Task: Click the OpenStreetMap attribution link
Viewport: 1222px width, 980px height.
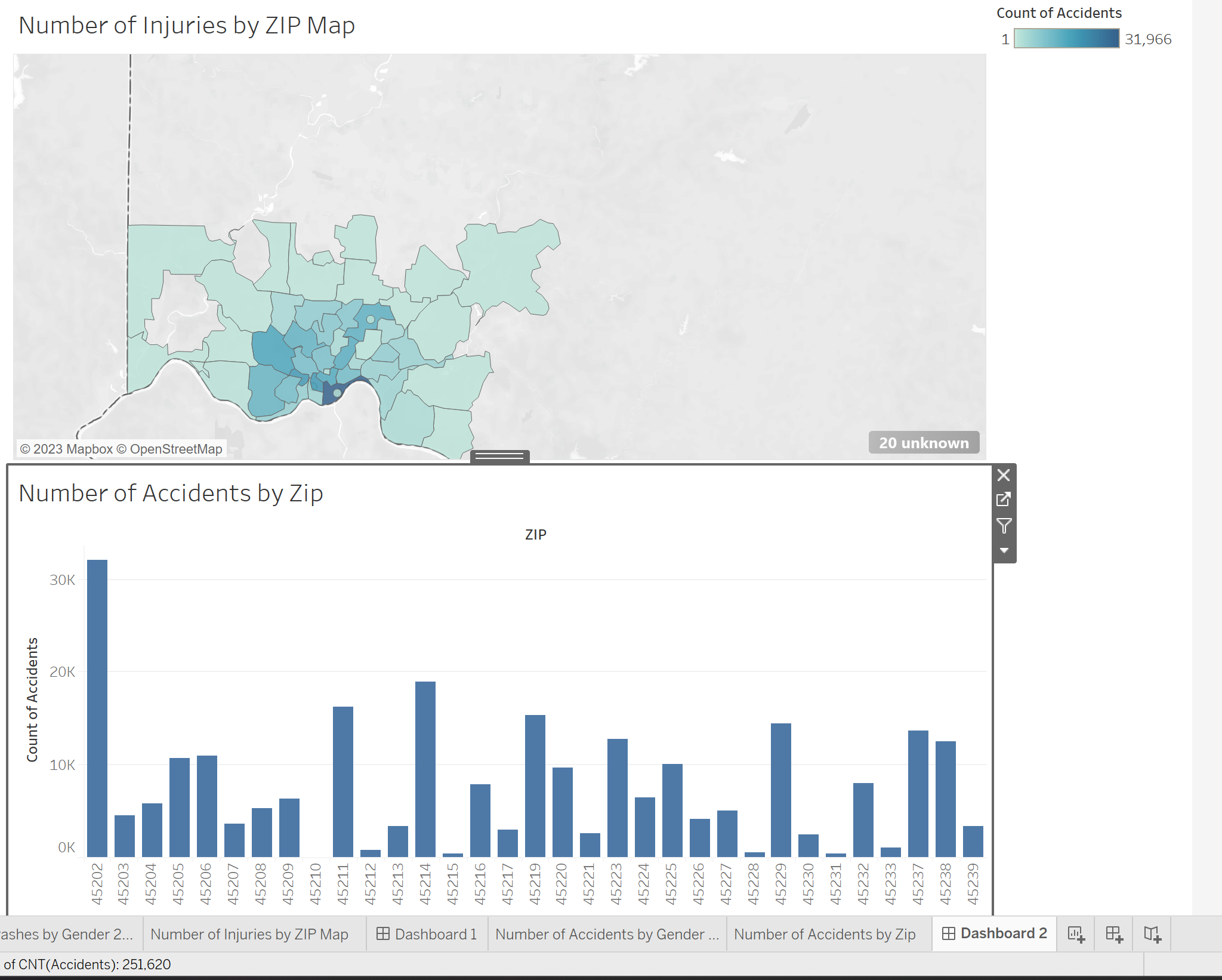Action: (176, 449)
